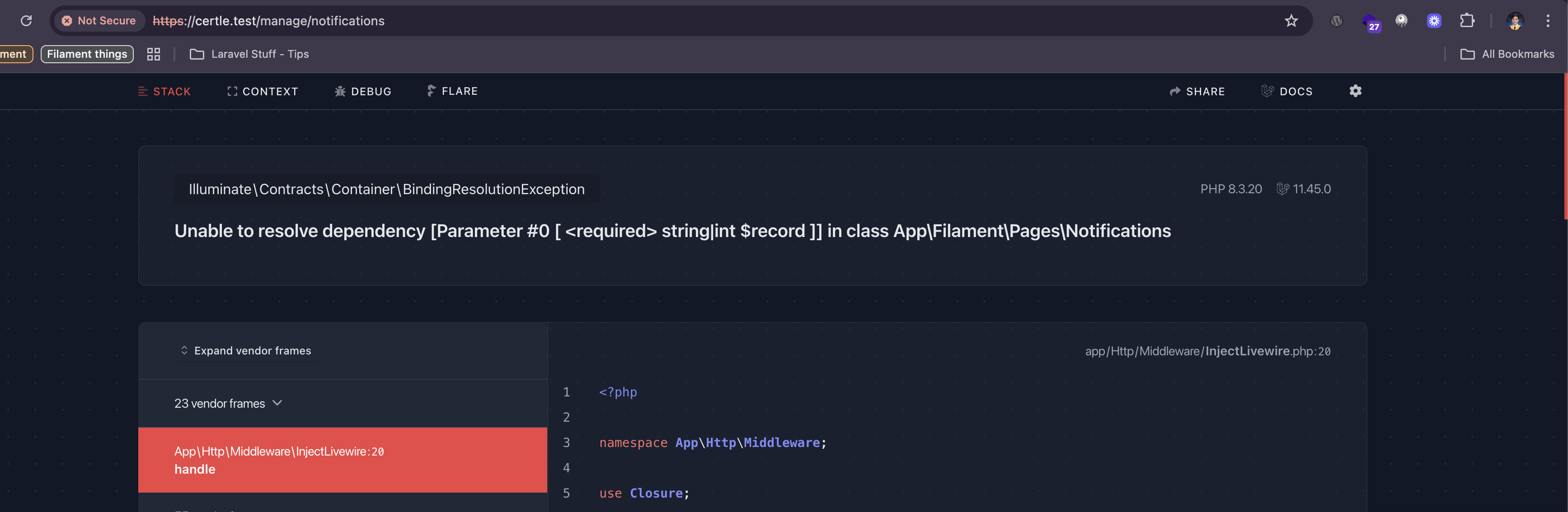Open the DEBUG tab
Image resolution: width=1568 pixels, height=512 pixels.
(x=363, y=91)
